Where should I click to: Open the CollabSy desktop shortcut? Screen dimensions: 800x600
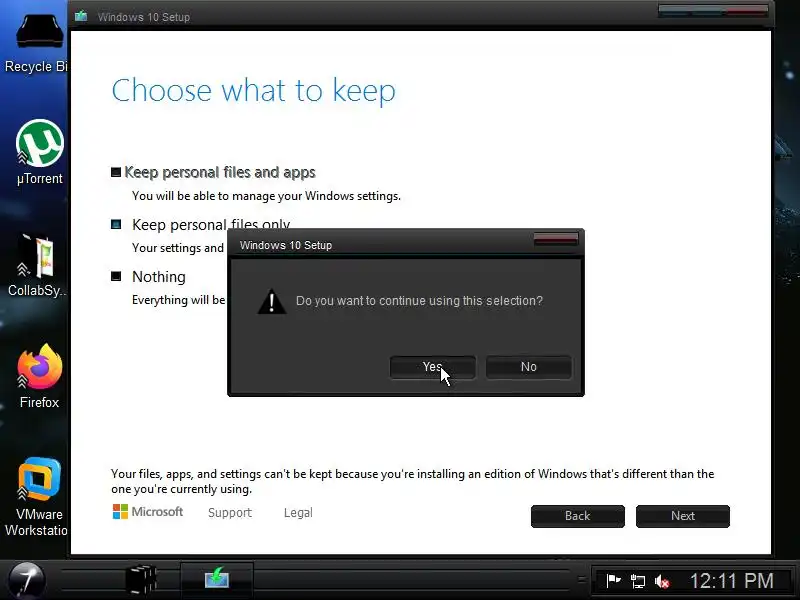[37, 266]
